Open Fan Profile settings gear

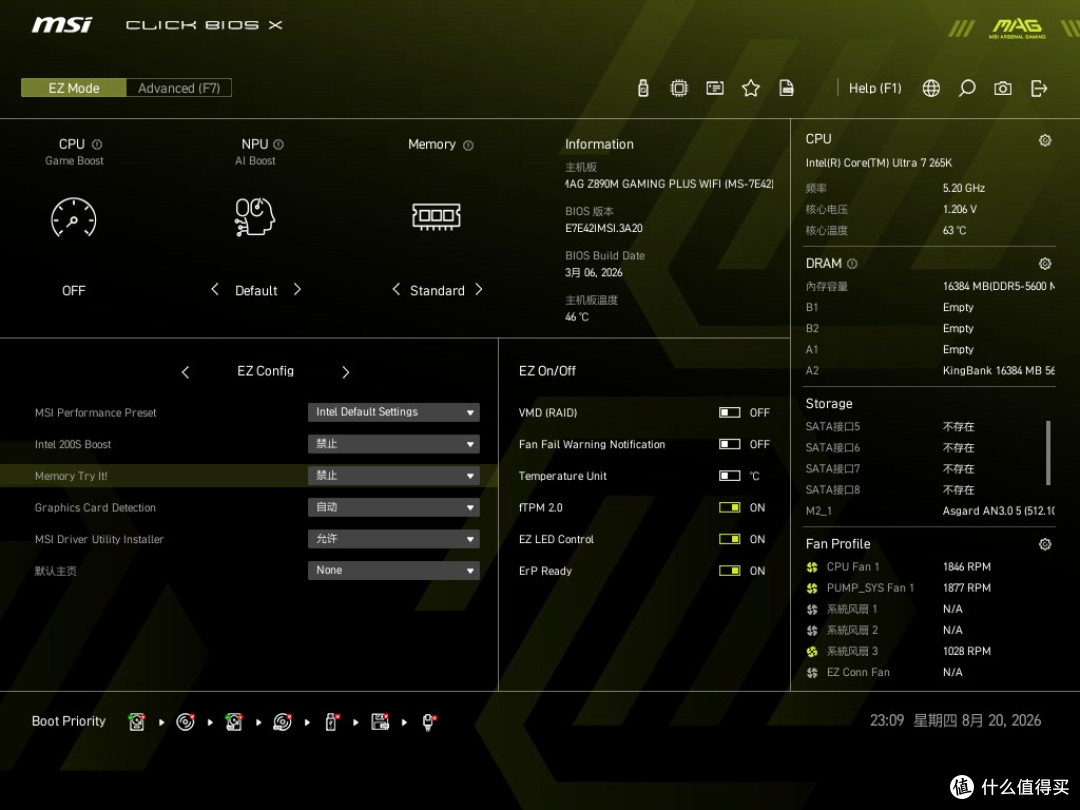point(1045,544)
